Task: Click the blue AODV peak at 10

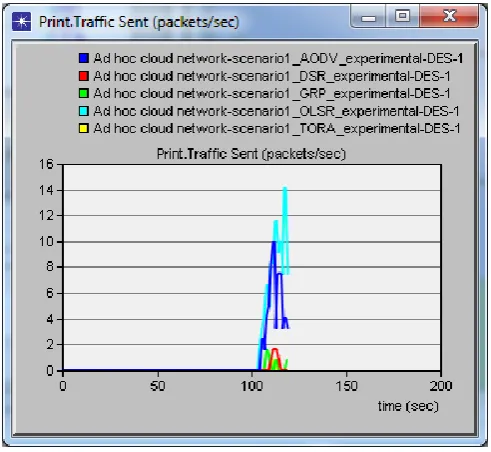Action: click(274, 243)
